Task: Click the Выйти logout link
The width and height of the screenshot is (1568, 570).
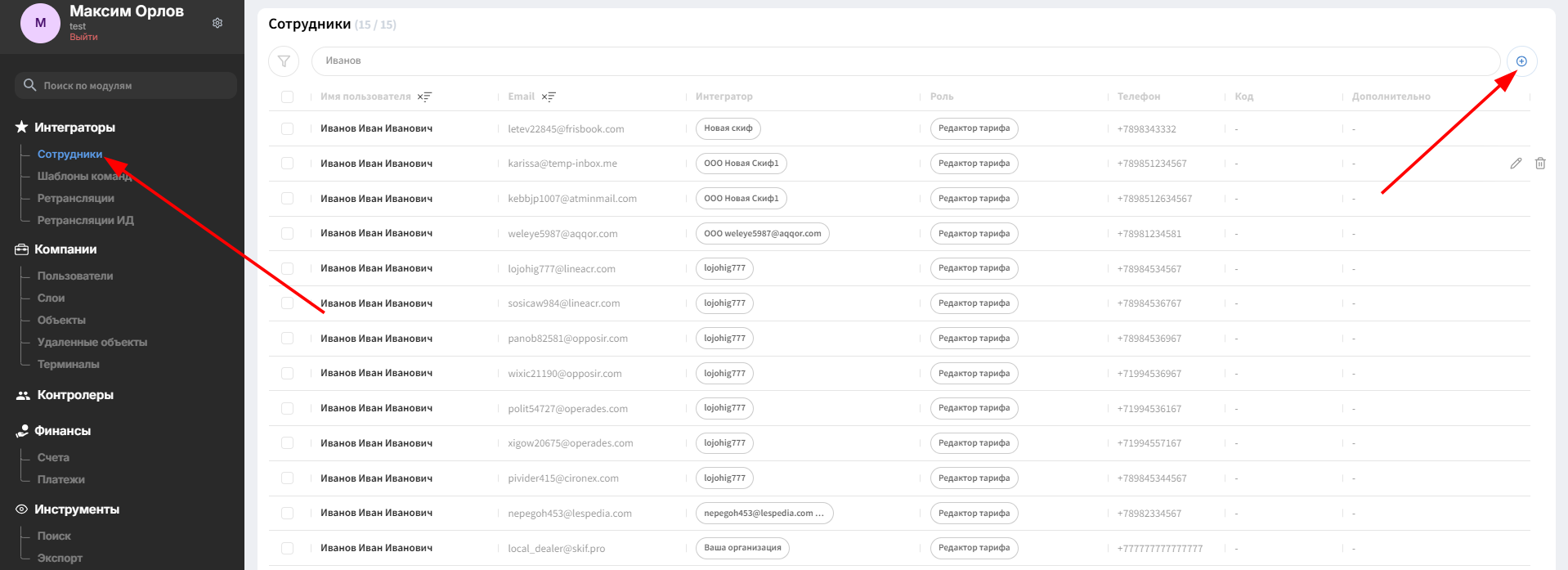Action: coord(83,37)
